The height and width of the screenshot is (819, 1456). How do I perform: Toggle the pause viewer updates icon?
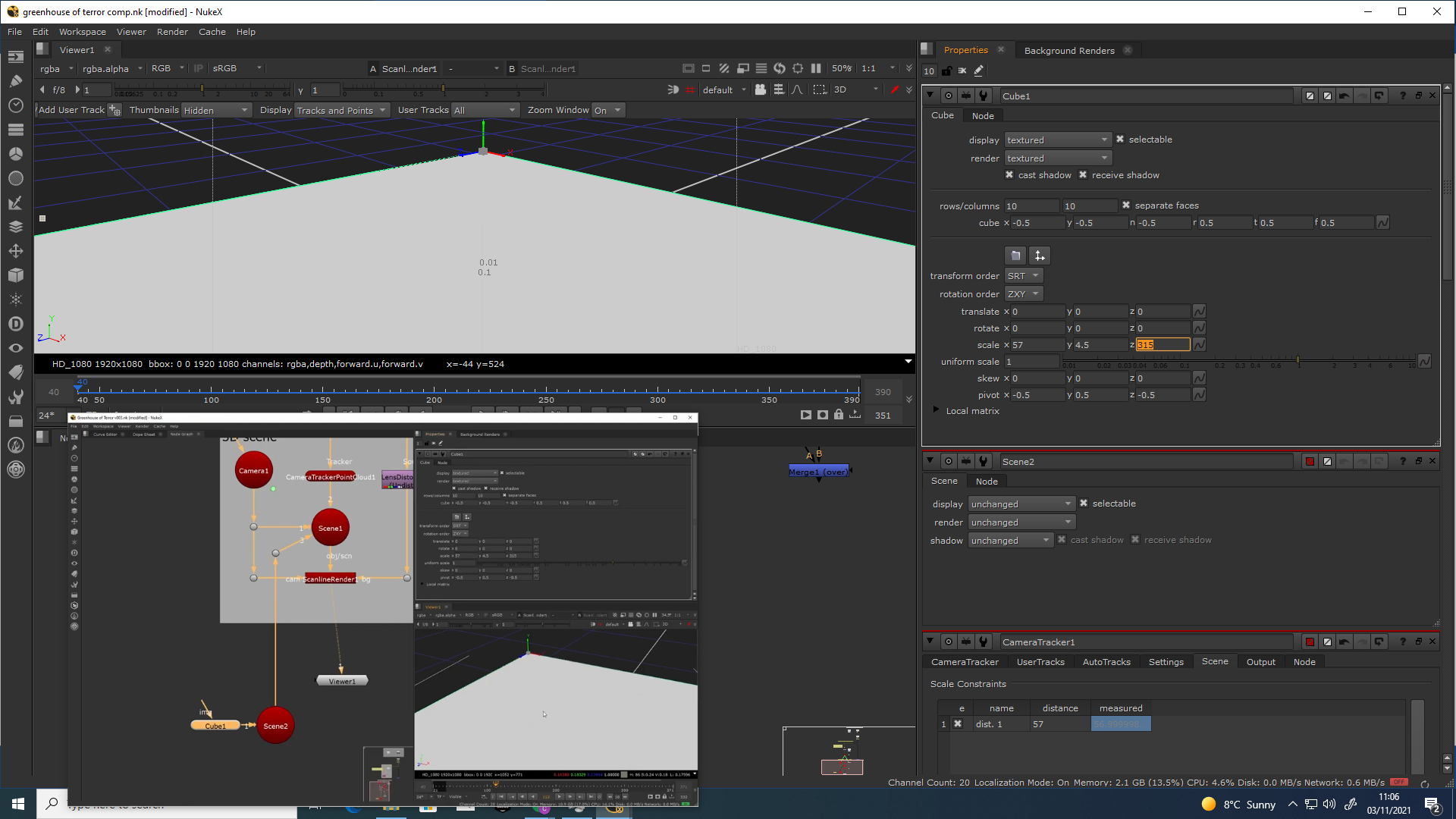point(816,68)
